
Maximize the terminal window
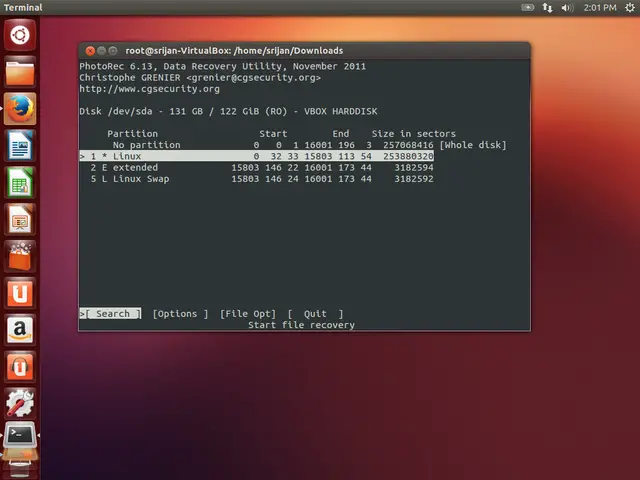[x=113, y=51]
